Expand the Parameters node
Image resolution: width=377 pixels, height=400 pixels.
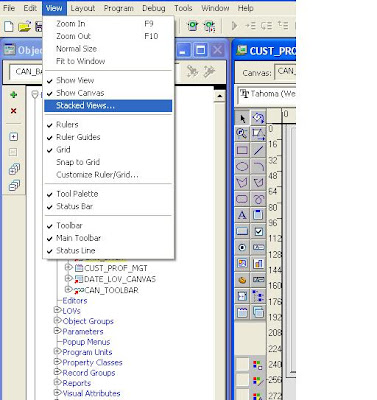[x=57, y=331]
